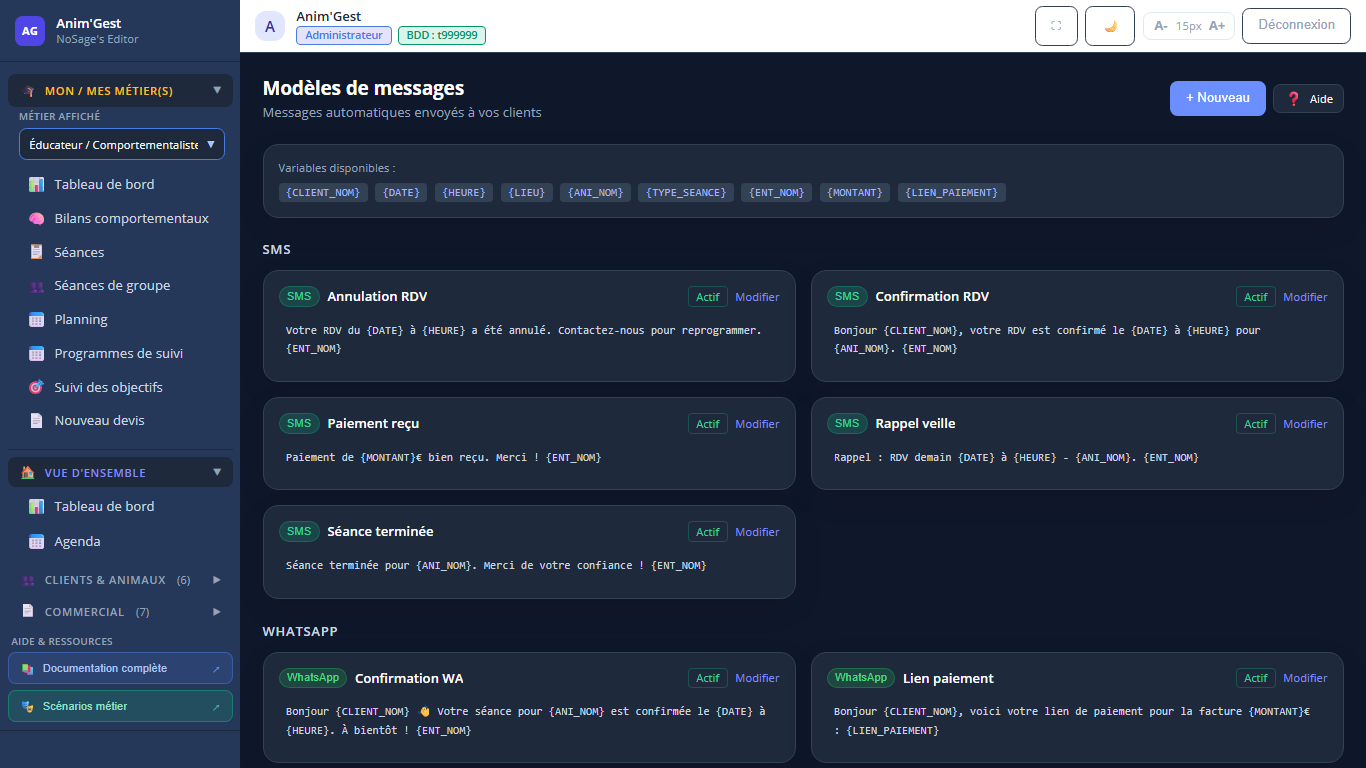
Task: Open Nouveau devis document icon
Action: click(x=36, y=421)
